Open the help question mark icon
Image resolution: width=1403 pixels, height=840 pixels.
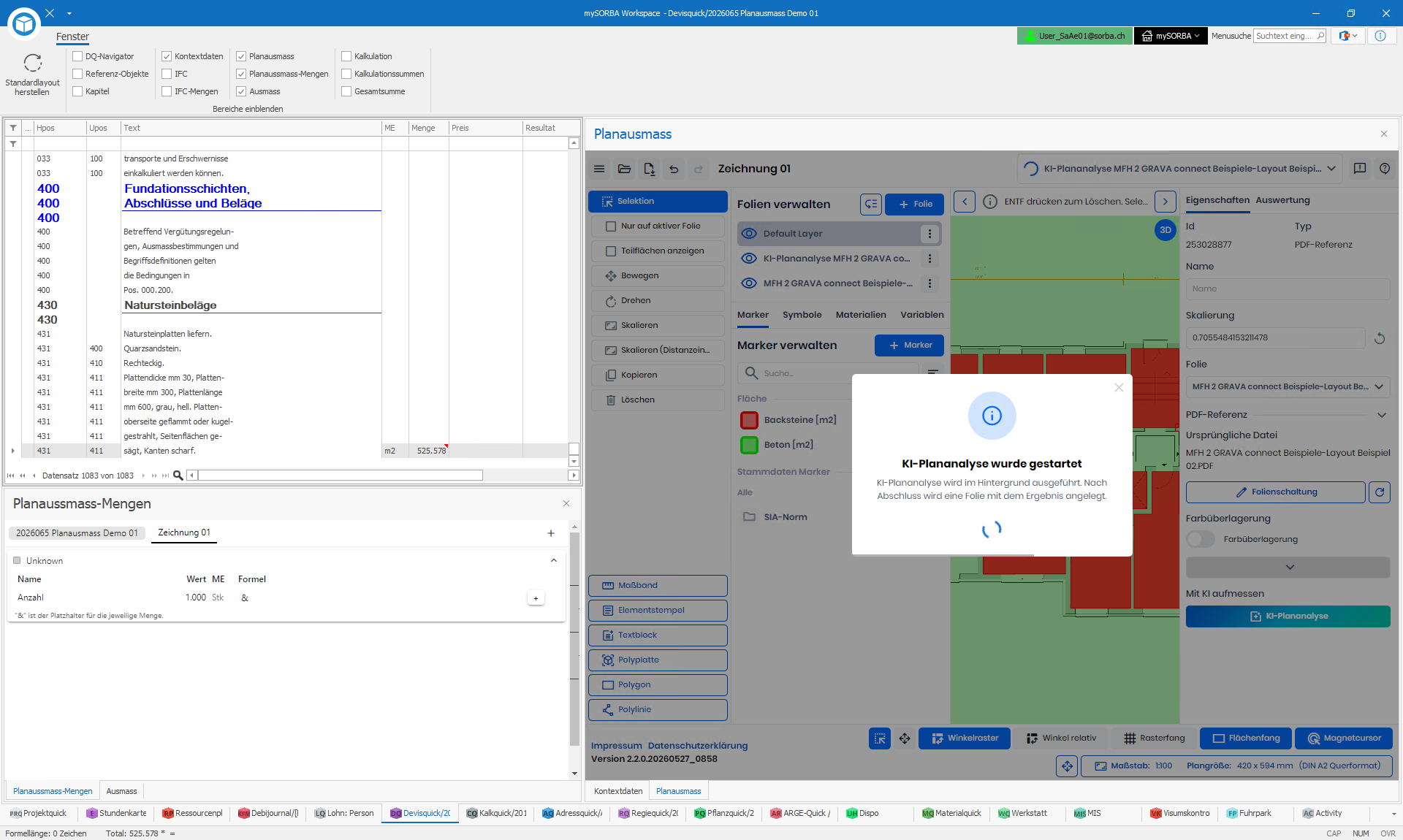[1385, 169]
